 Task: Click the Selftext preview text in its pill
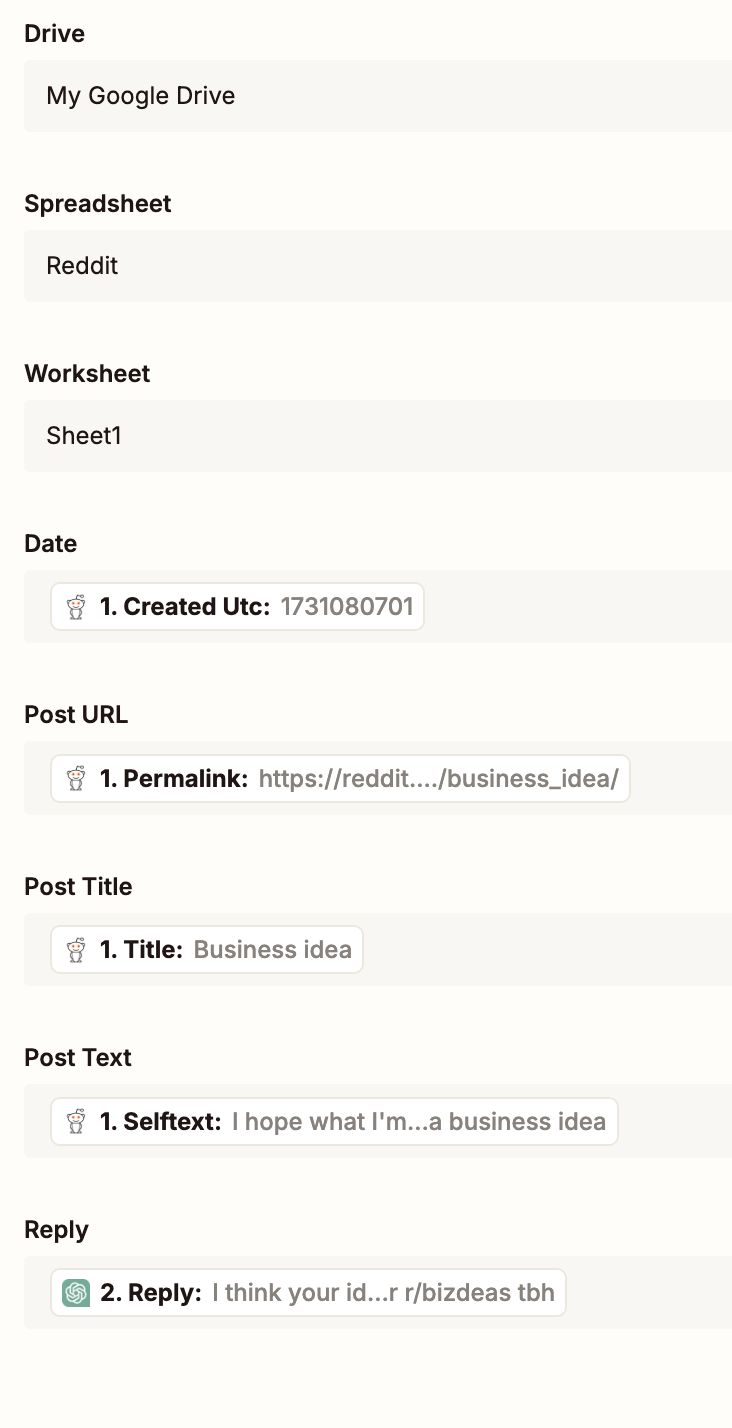[418, 1121]
